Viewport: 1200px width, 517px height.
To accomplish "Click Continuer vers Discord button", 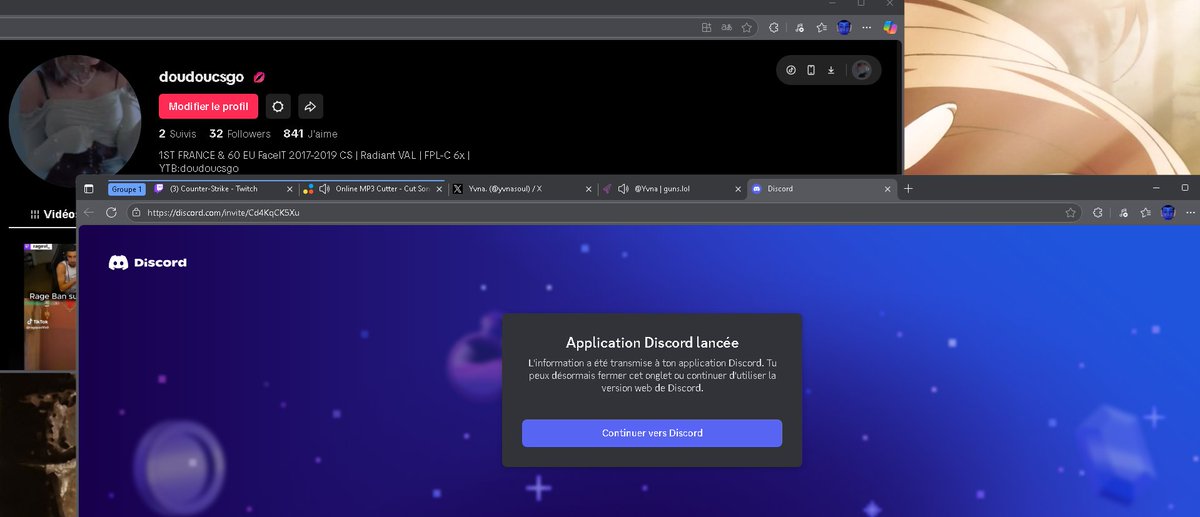I will (652, 433).
